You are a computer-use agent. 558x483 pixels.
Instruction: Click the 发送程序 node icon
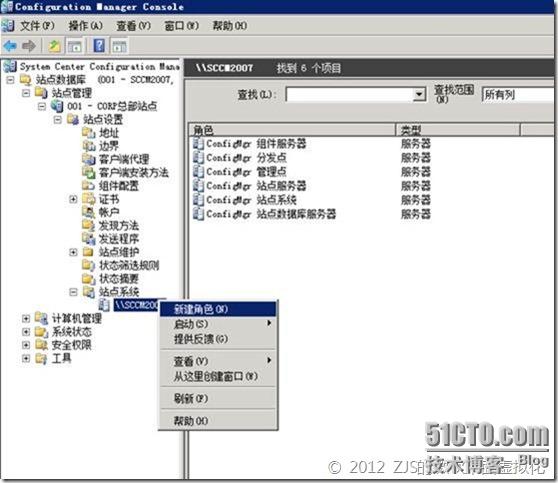[89, 238]
